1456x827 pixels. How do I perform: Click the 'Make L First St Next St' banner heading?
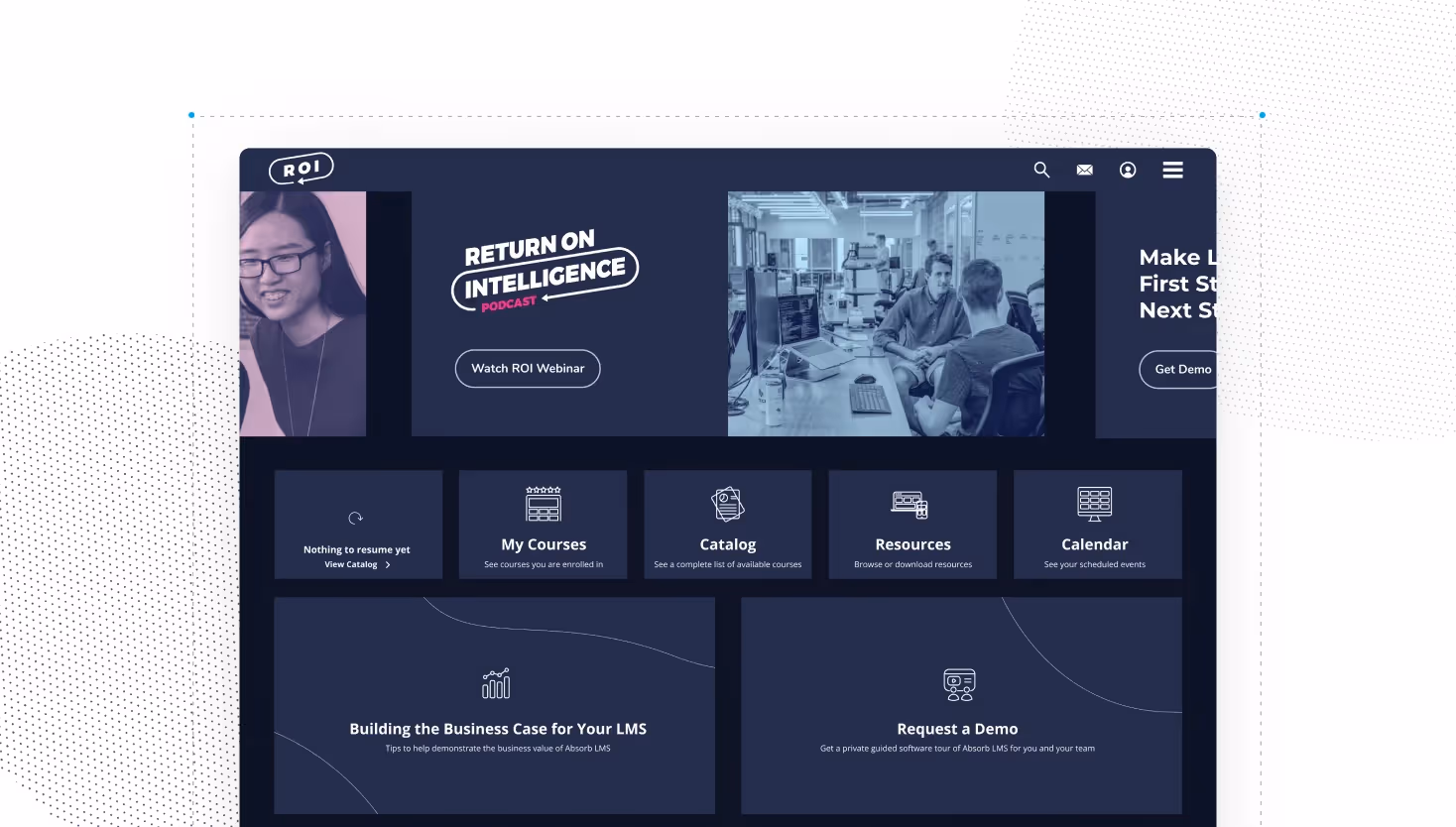pos(1177,284)
